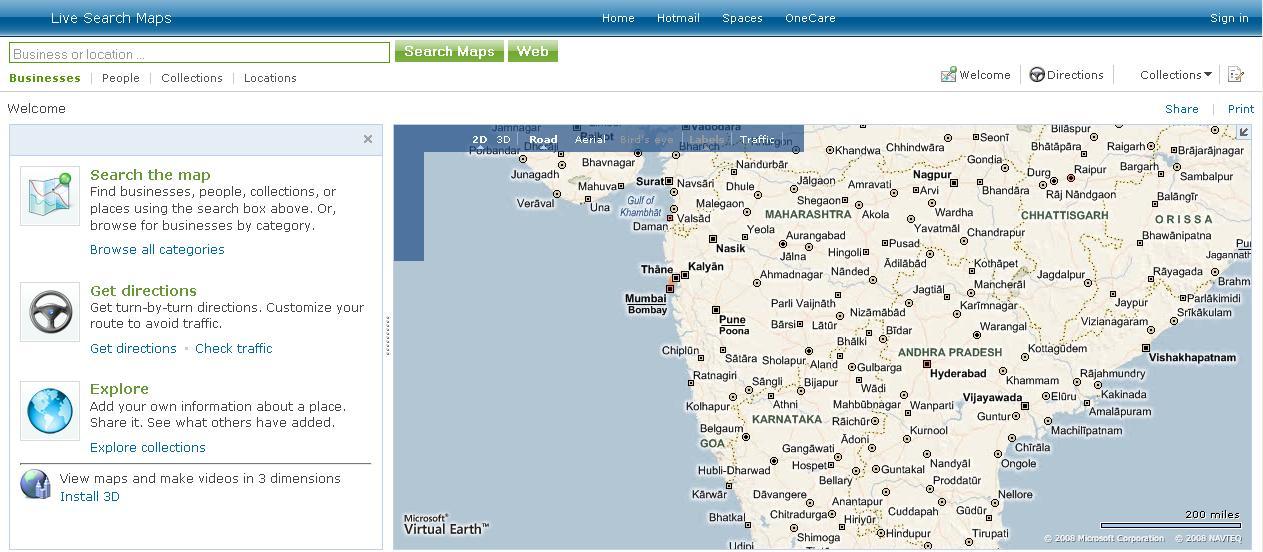1263x552 pixels.
Task: Click the MAHARASHTRA state label
Action: pyautogui.click(x=808, y=214)
